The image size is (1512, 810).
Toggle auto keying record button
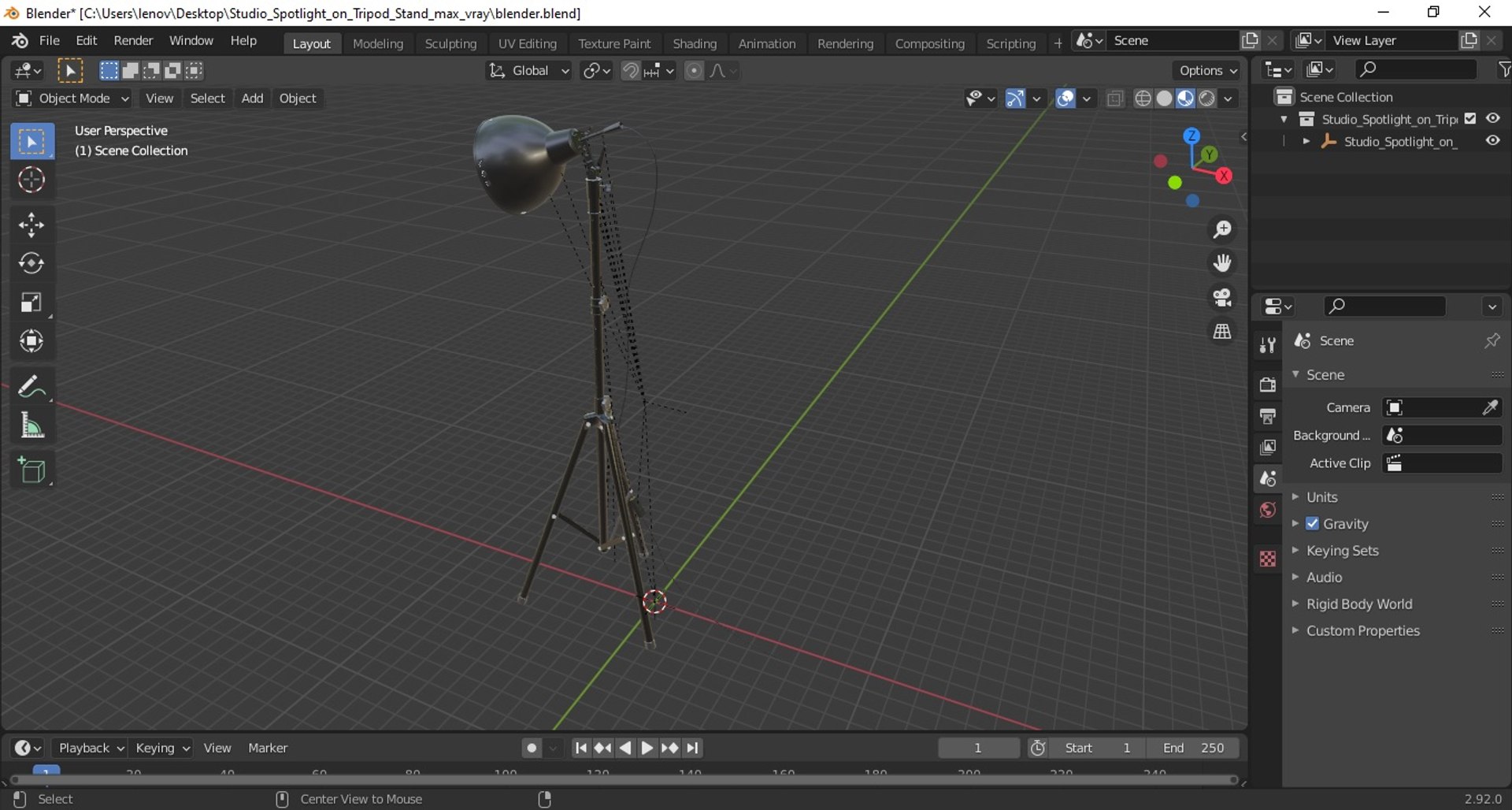pyautogui.click(x=532, y=748)
